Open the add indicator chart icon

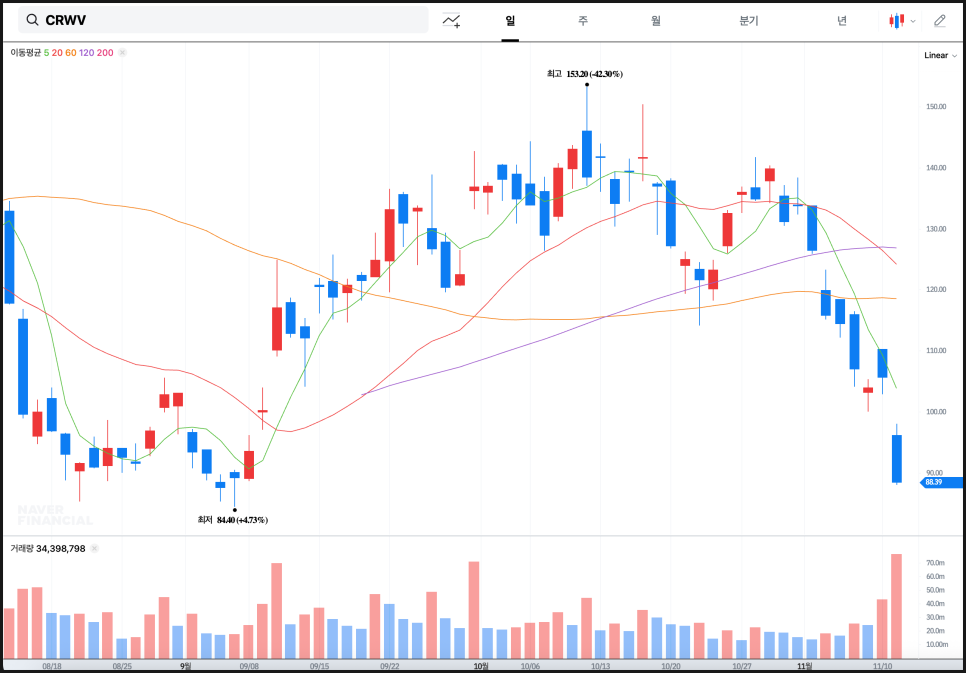point(451,20)
